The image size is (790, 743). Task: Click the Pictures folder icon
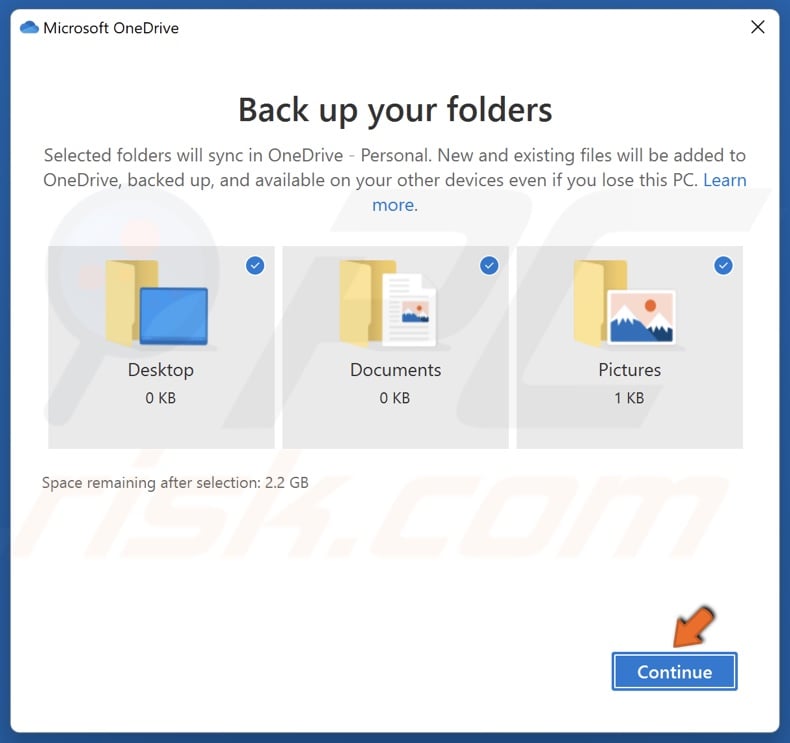coord(625,303)
